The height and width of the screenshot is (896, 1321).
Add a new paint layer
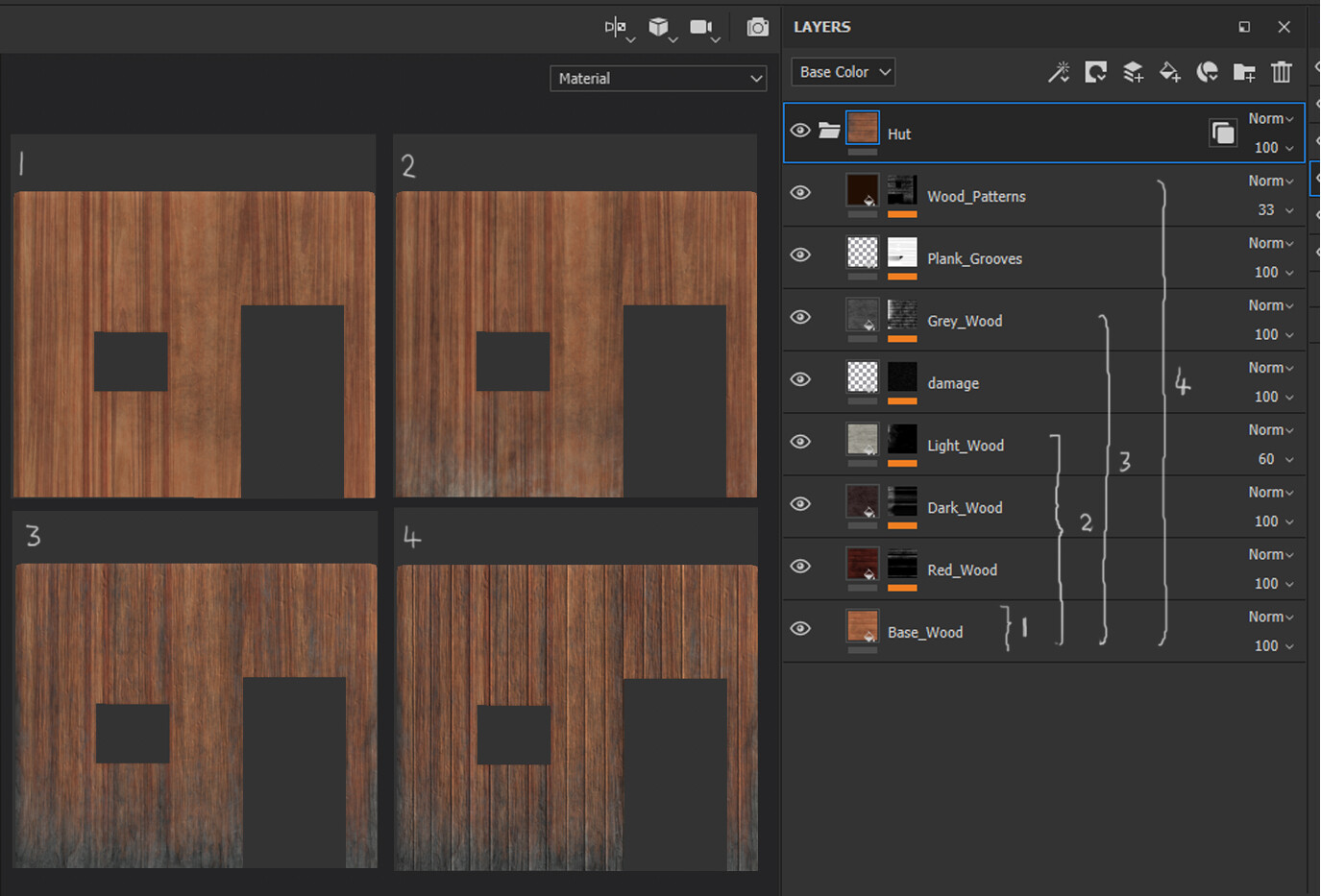pos(1133,72)
